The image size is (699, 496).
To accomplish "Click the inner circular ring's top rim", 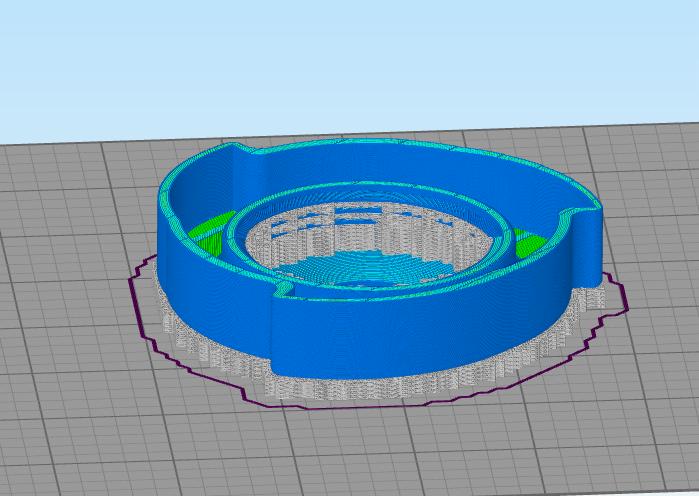I will 370,185.
